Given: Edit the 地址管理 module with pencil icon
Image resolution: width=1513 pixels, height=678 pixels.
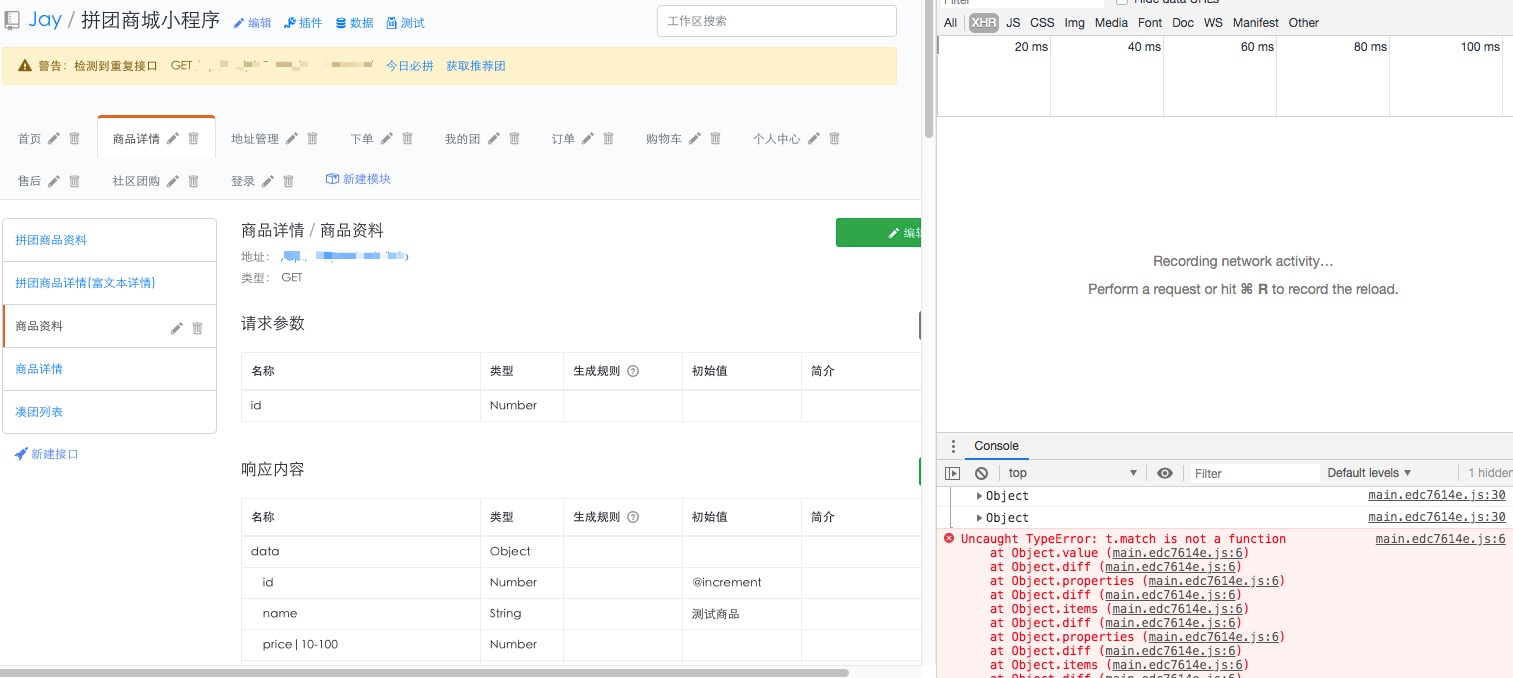Looking at the screenshot, I should [x=292, y=139].
